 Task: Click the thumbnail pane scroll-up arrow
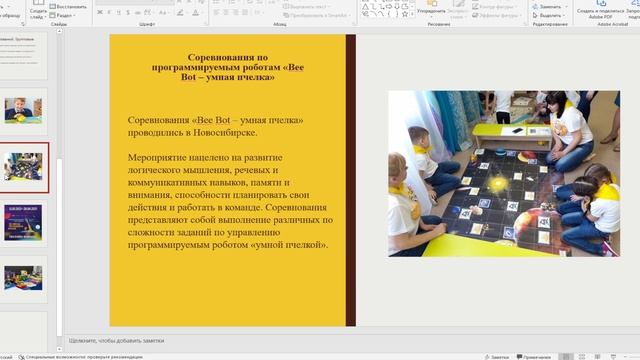click(60, 31)
